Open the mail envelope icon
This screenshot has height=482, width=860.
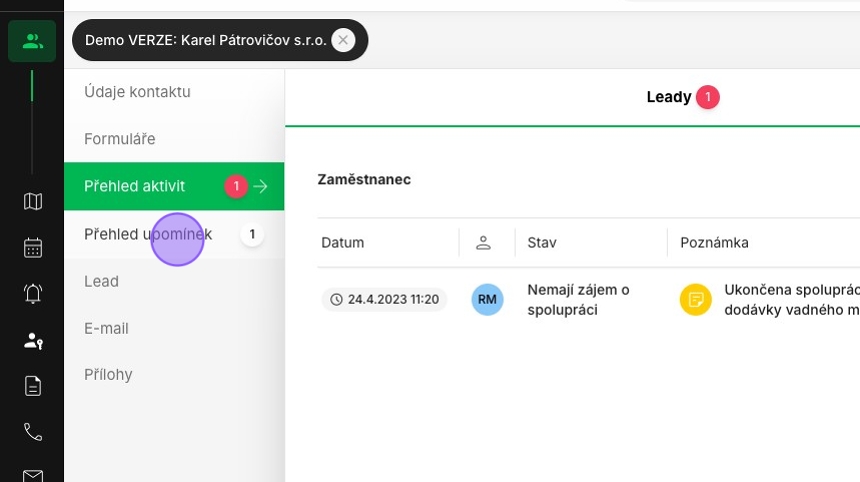[33, 475]
